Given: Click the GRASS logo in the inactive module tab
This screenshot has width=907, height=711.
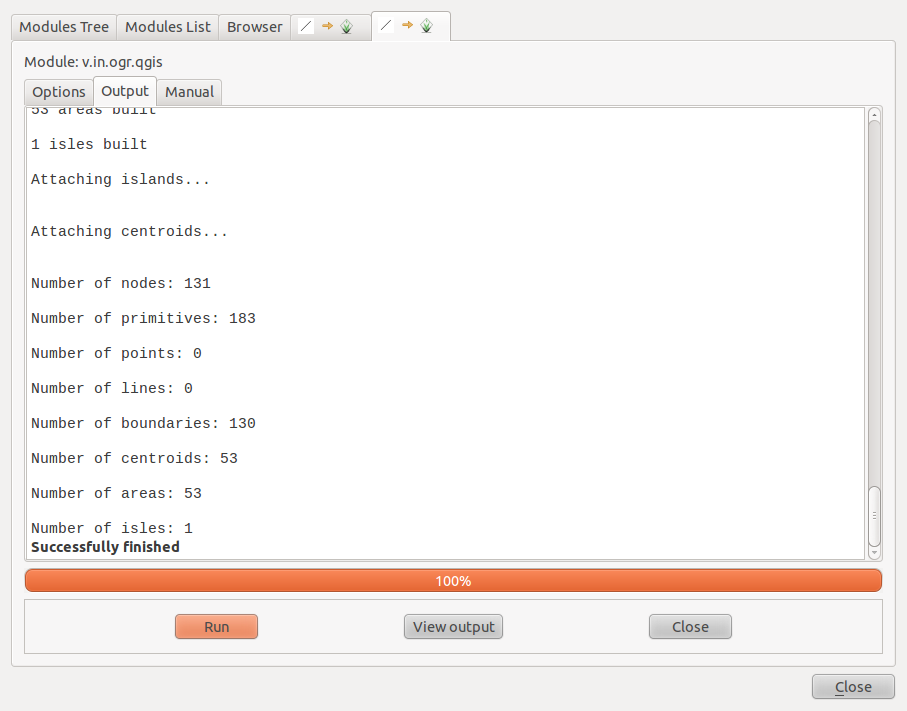Looking at the screenshot, I should (x=346, y=27).
